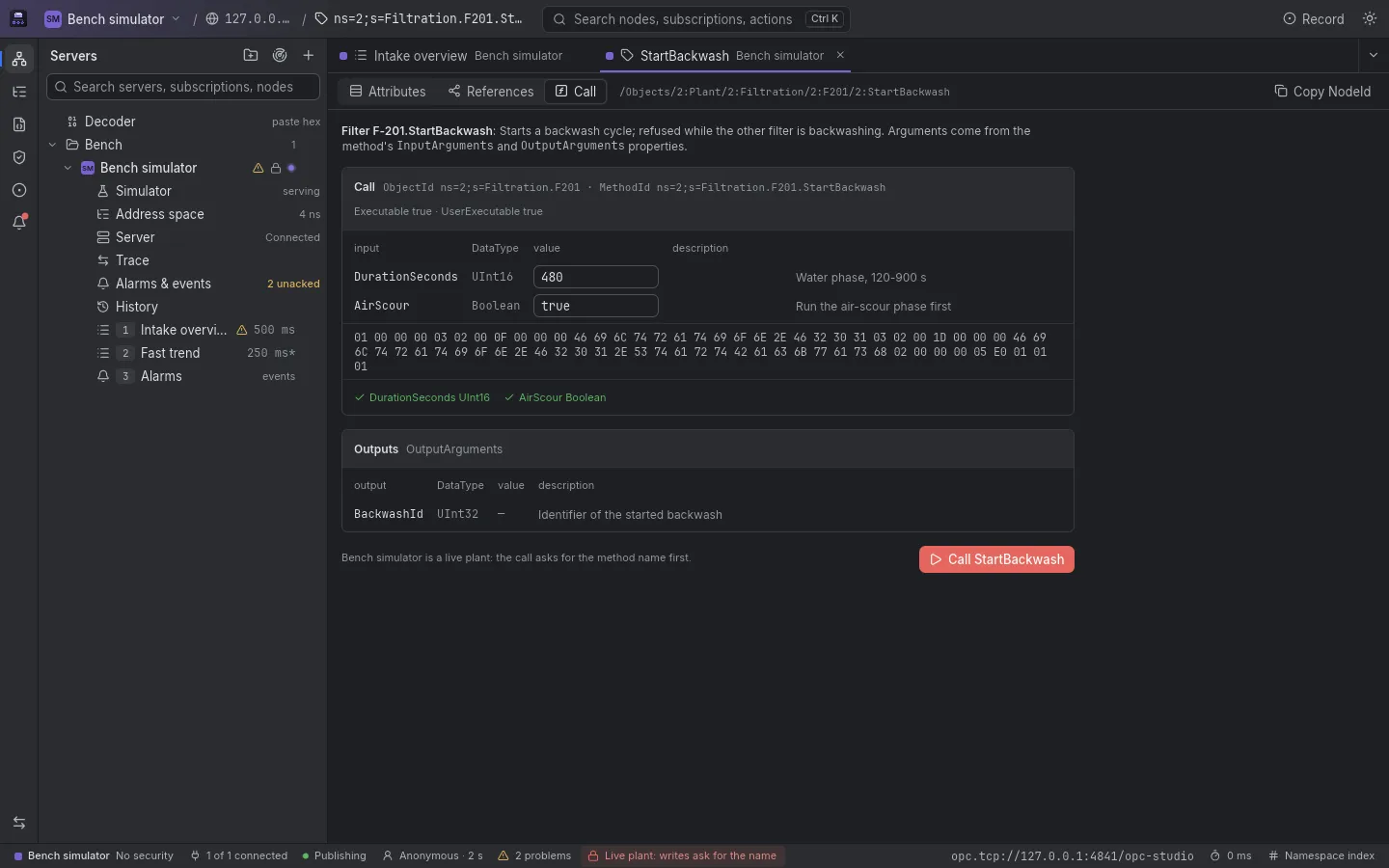Screen dimensions: 1389x868
Task: Open the References tab
Action: (x=491, y=92)
